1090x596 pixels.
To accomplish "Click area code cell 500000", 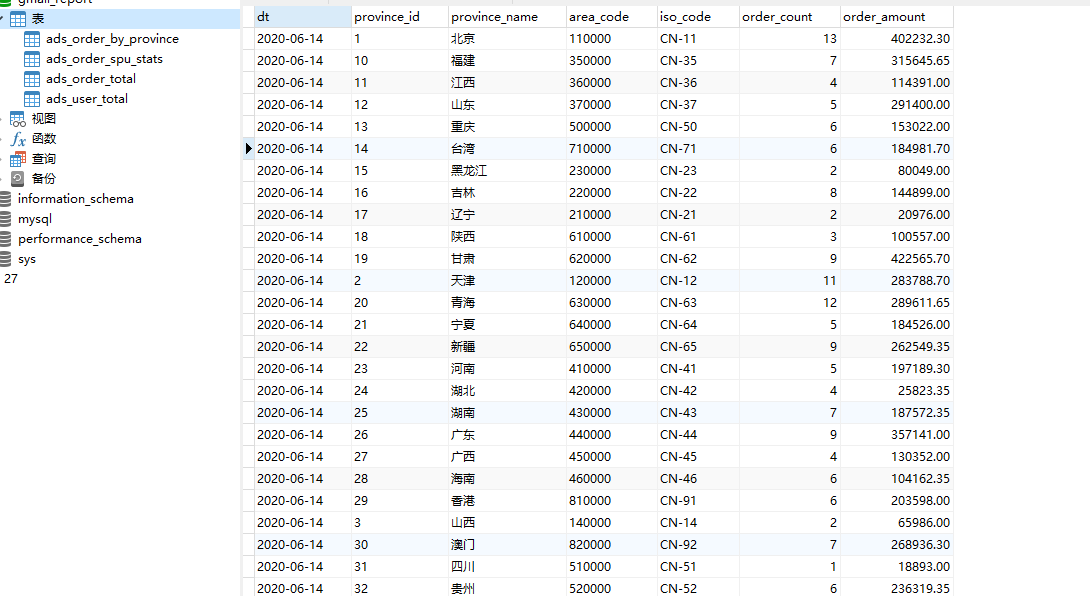I will click(x=611, y=127).
